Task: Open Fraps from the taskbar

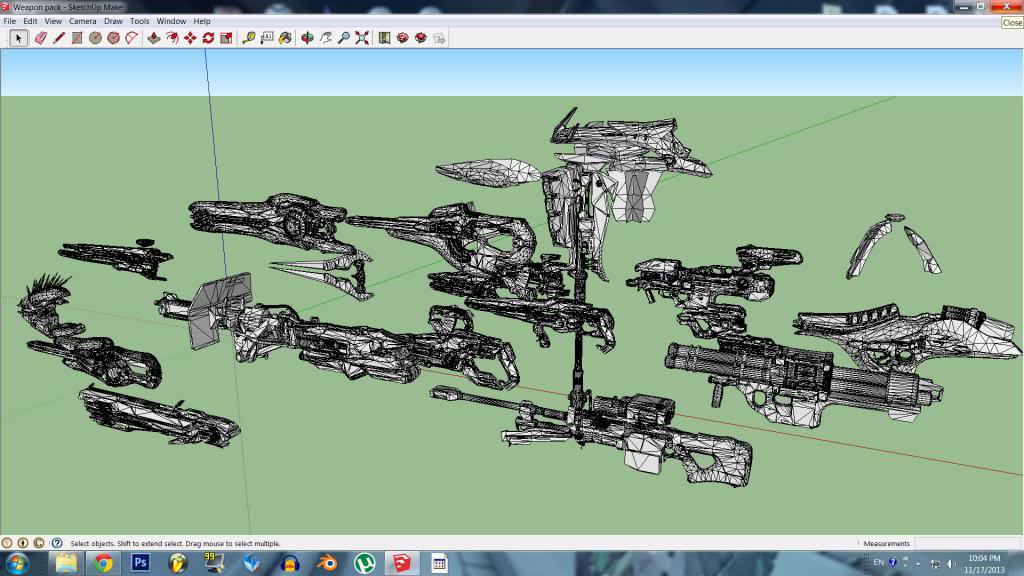Action: (214, 563)
